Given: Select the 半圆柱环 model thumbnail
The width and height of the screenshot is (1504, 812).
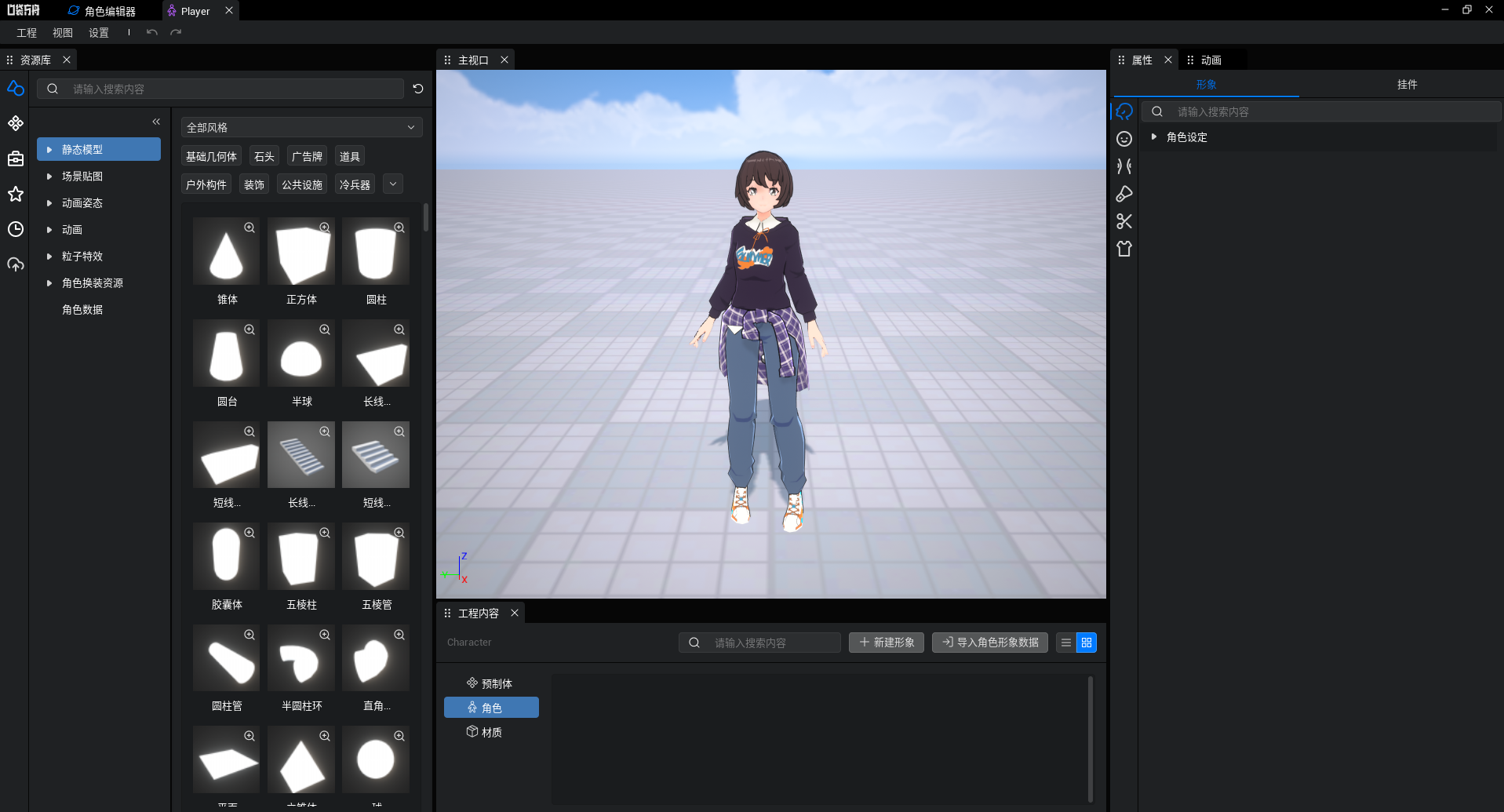Looking at the screenshot, I should (301, 658).
